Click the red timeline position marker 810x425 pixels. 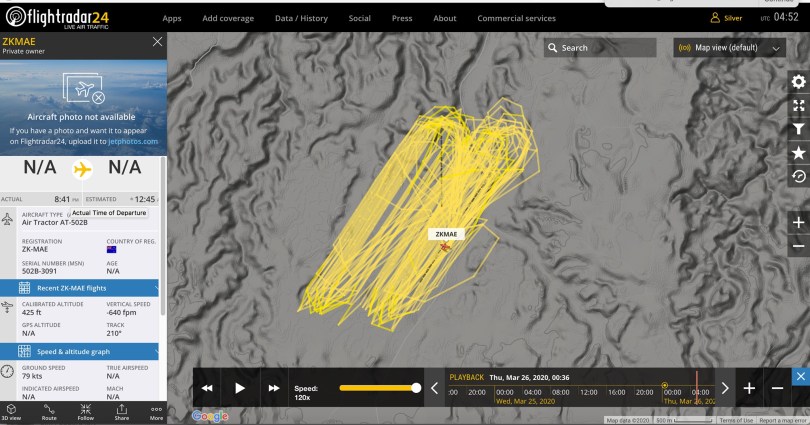coord(696,388)
